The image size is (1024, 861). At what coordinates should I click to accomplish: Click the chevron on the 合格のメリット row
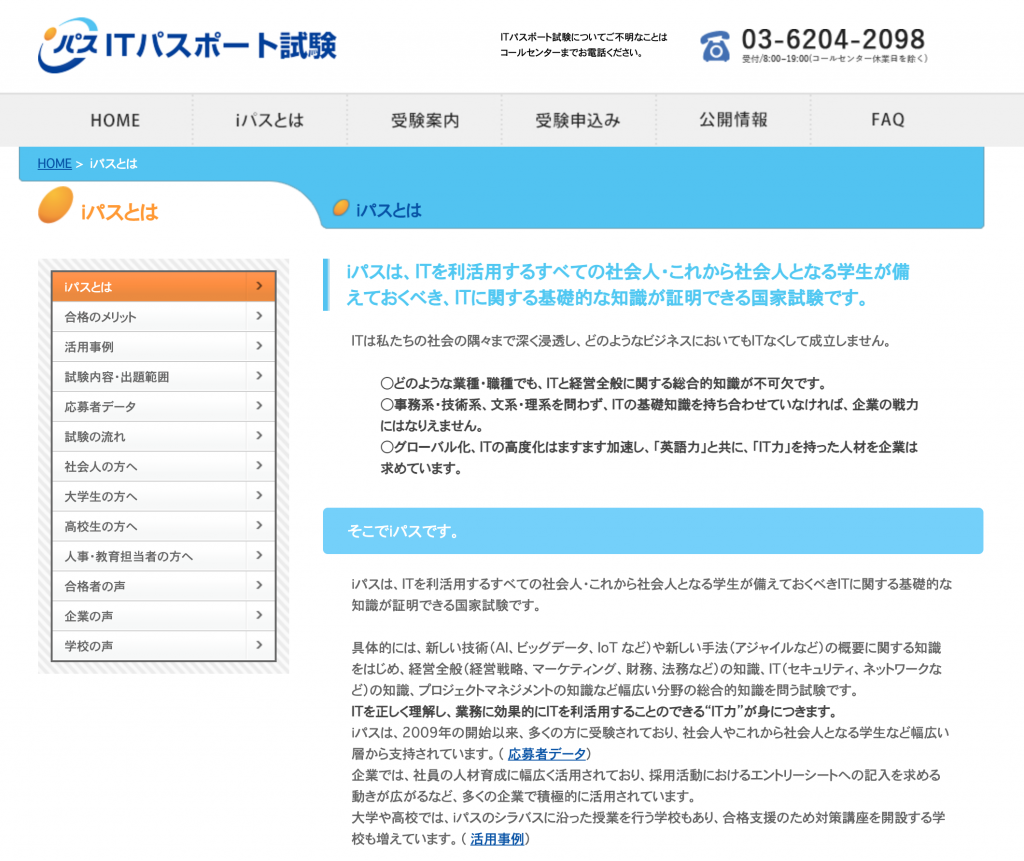pyautogui.click(x=259, y=316)
